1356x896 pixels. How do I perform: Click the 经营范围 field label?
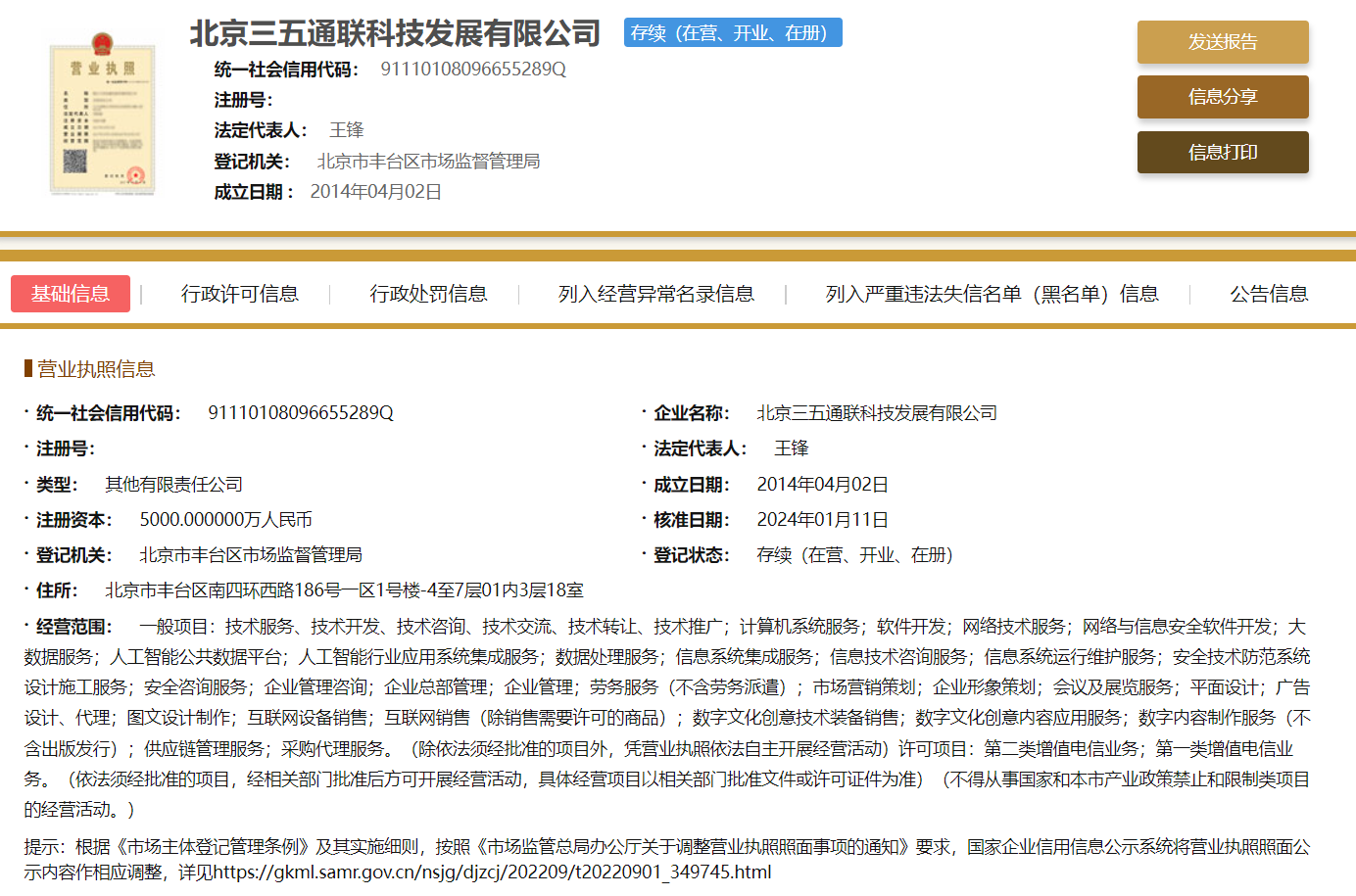(x=73, y=627)
